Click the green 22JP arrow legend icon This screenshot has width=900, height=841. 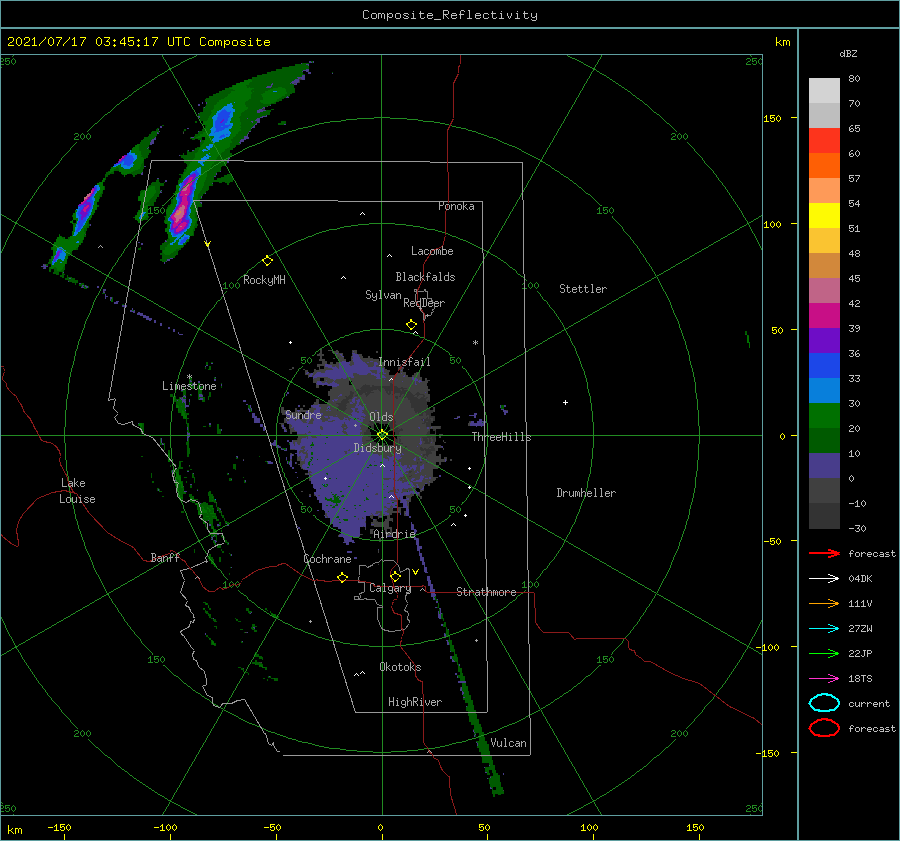point(824,653)
